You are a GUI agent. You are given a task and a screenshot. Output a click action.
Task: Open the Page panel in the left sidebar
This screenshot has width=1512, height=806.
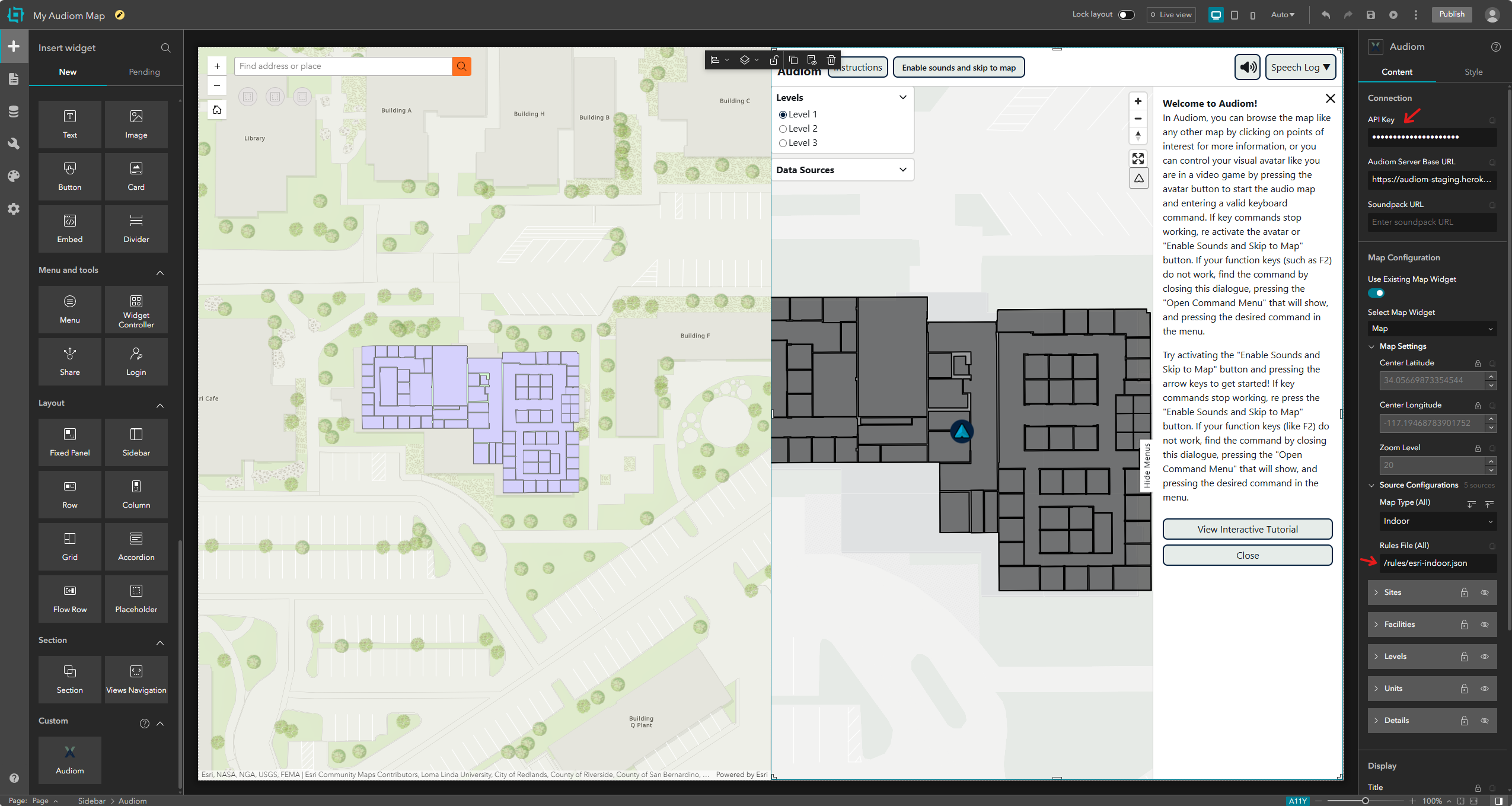(13, 78)
